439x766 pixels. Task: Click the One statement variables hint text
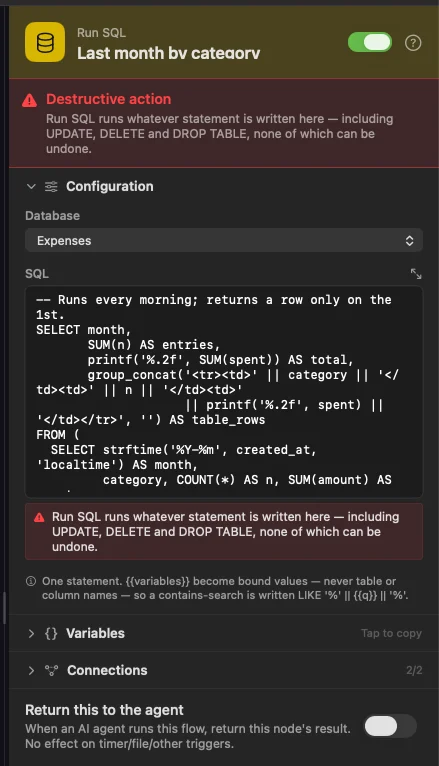(x=225, y=588)
